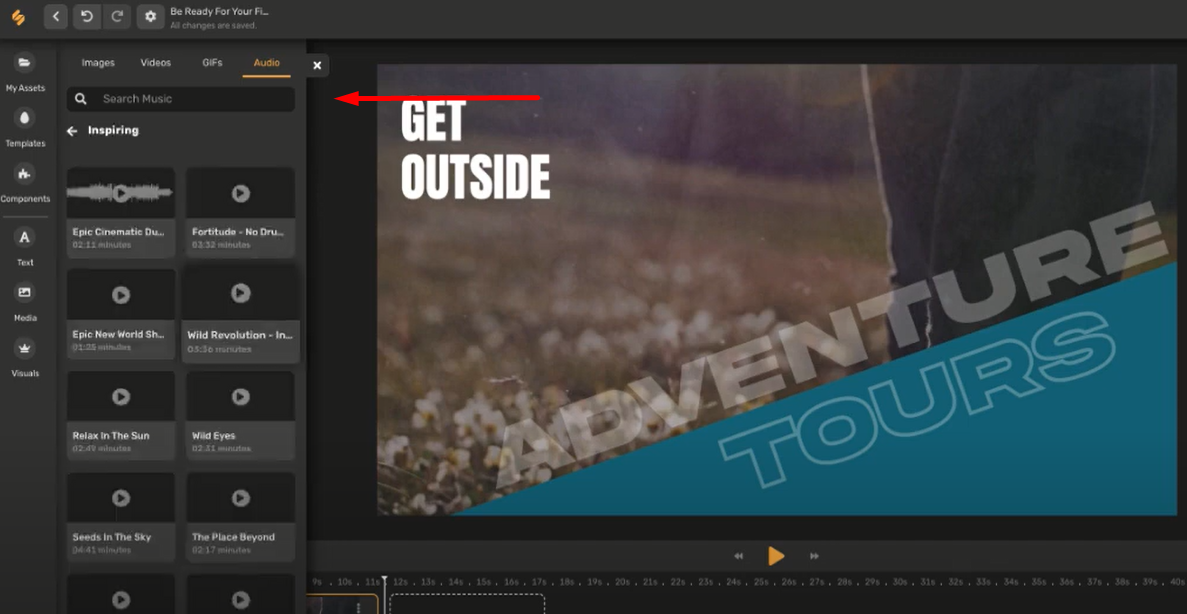The image size is (1187, 614).
Task: Click the timeline playhead marker
Action: click(385, 581)
